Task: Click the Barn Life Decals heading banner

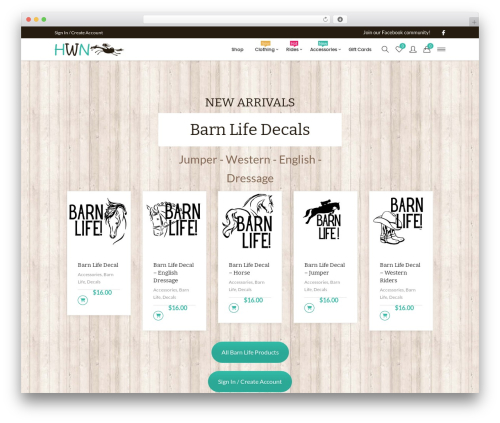Action: 250,129
